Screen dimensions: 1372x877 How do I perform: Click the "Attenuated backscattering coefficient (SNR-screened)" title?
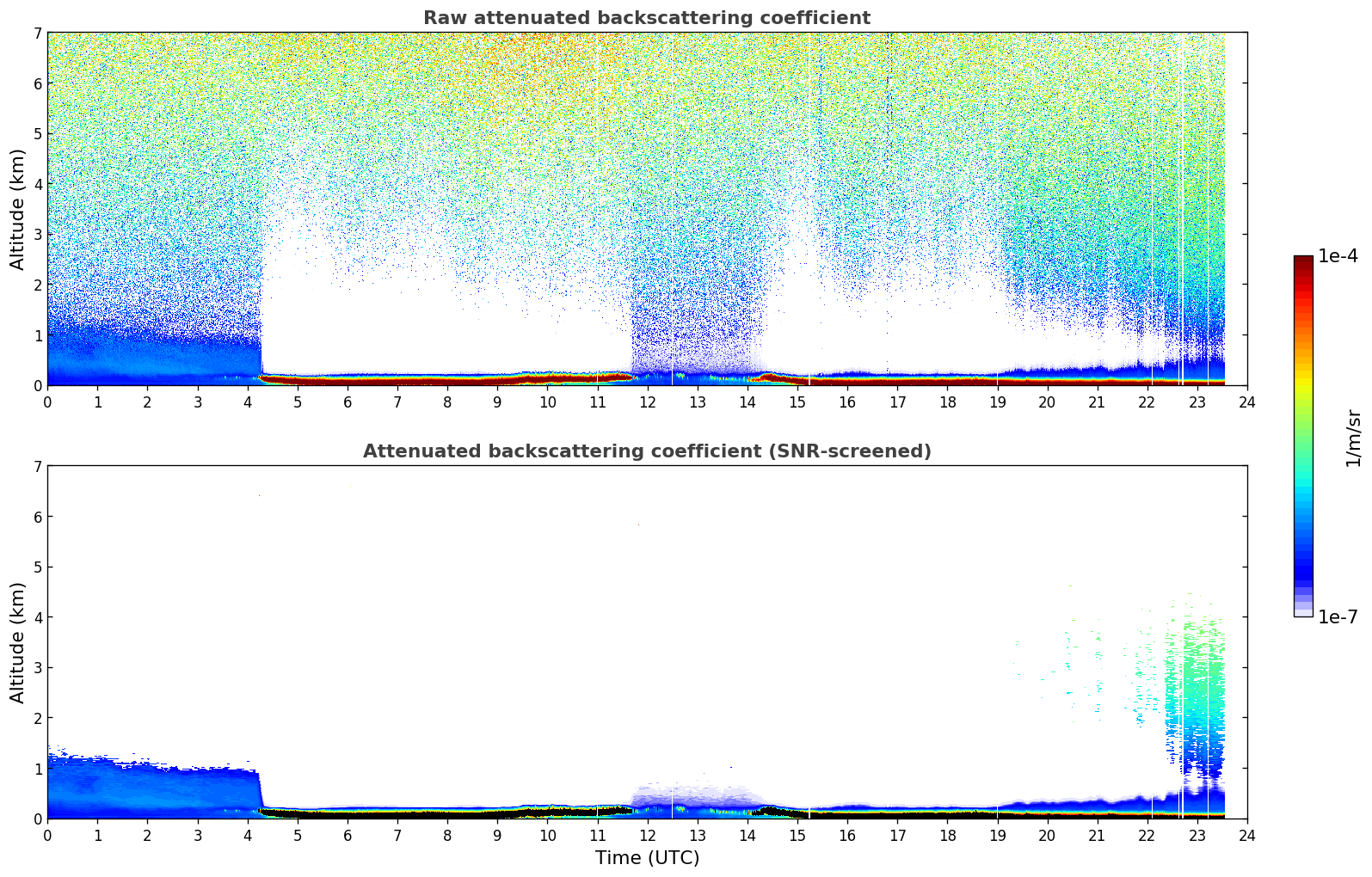646,451
